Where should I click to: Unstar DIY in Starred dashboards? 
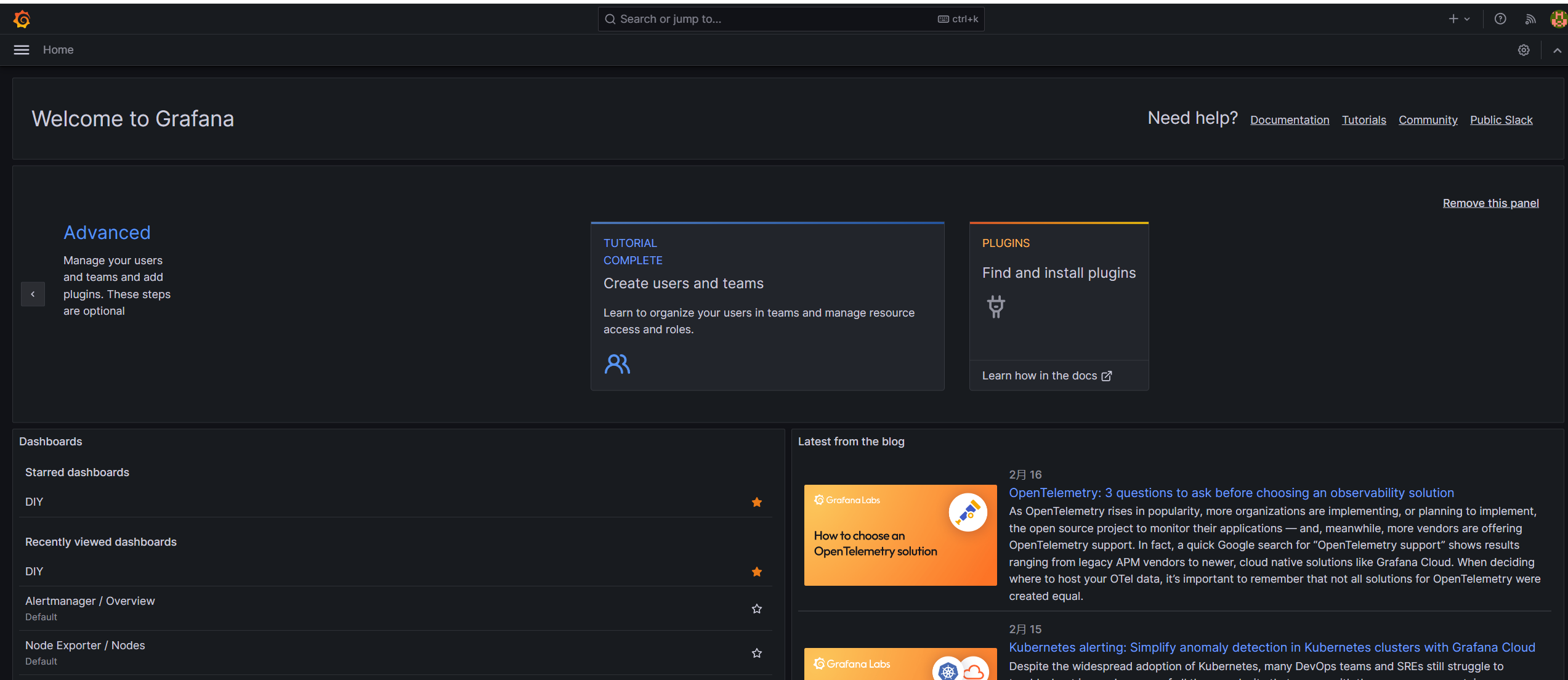(x=757, y=503)
